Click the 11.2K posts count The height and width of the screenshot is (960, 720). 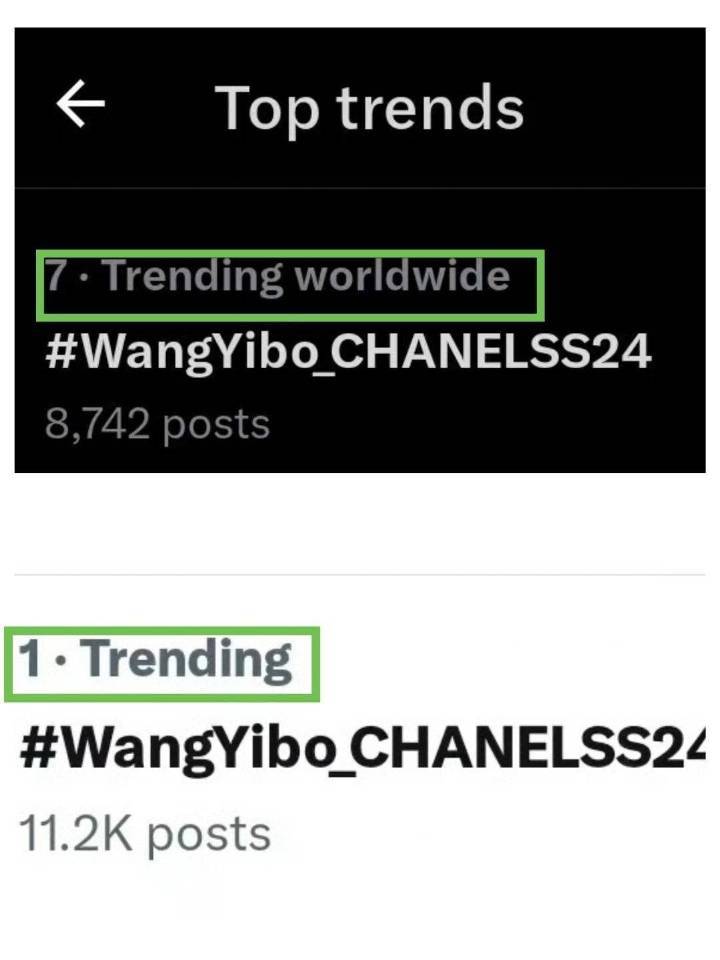[x=145, y=834]
